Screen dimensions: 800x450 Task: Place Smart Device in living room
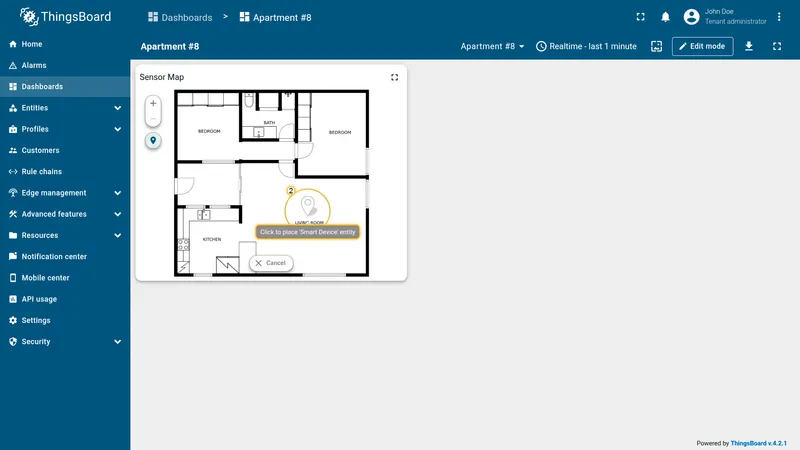click(308, 208)
